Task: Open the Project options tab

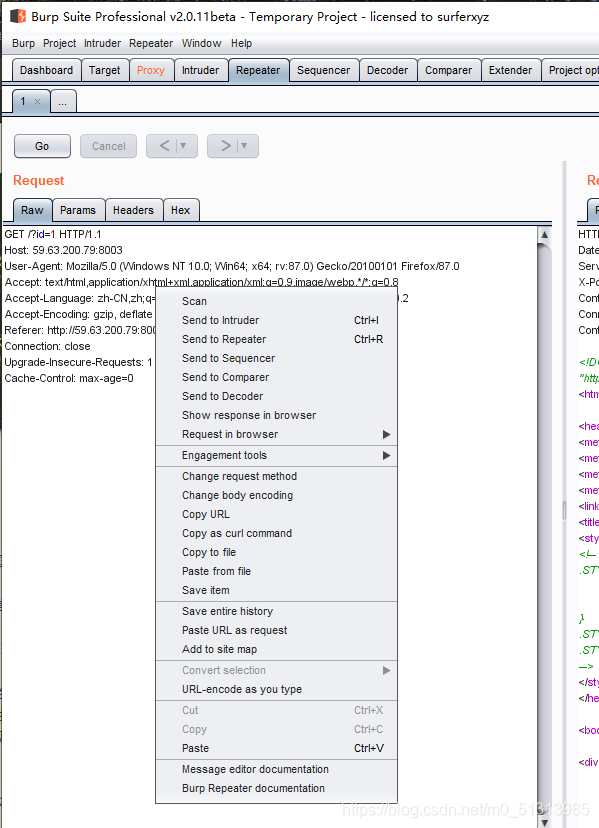Action: point(571,70)
